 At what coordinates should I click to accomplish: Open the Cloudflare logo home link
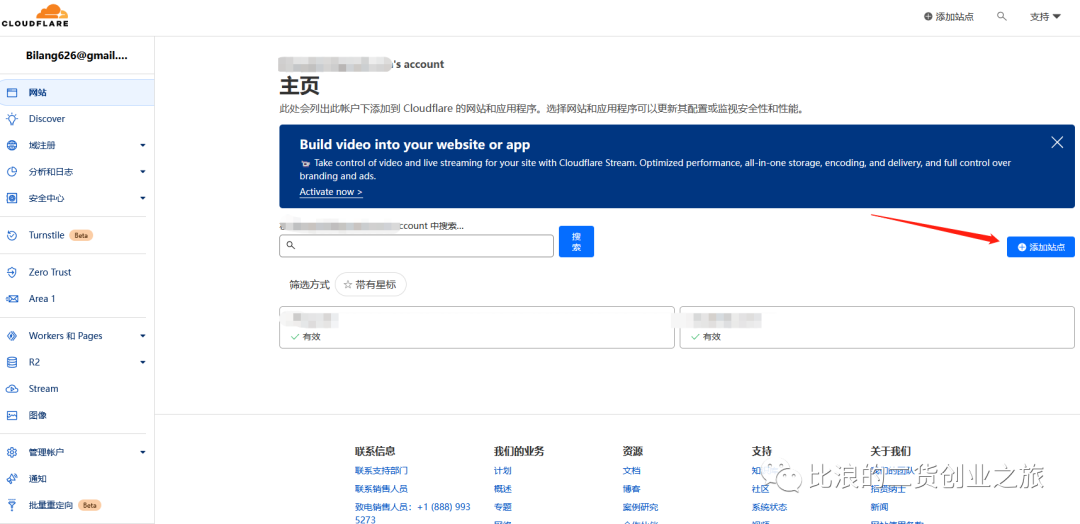click(34, 15)
